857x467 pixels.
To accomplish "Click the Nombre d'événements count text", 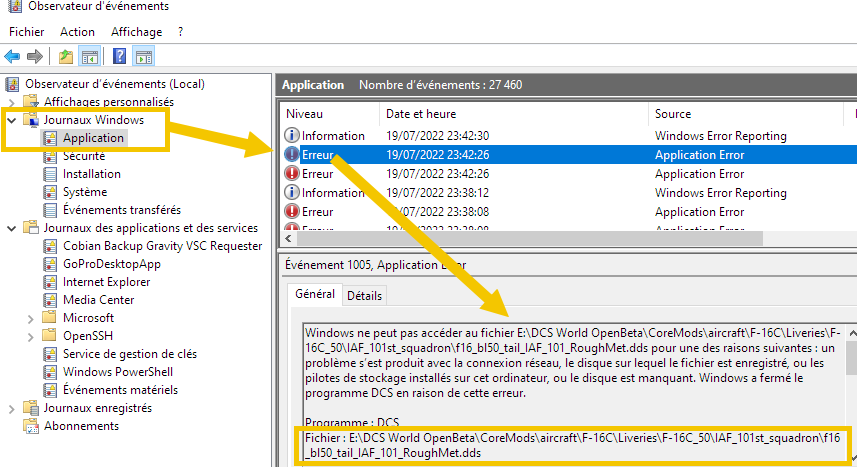I will coord(440,85).
